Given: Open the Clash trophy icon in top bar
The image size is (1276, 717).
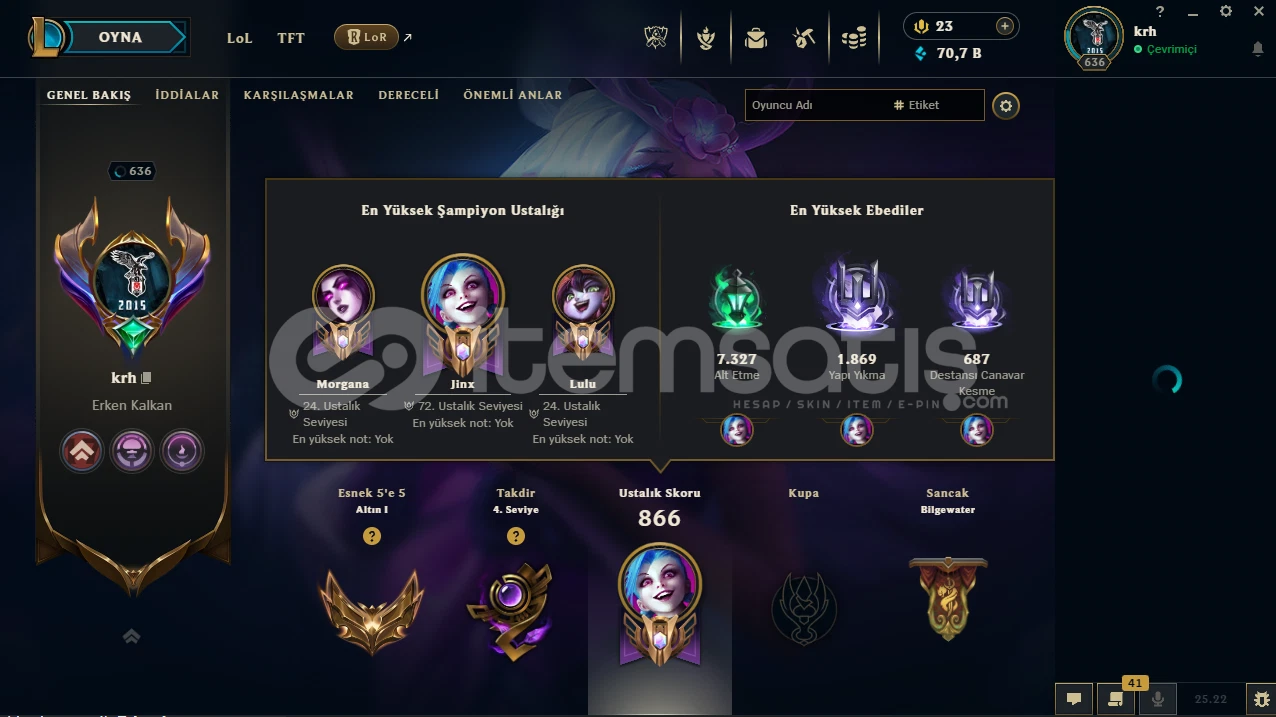Looking at the screenshot, I should (x=656, y=38).
